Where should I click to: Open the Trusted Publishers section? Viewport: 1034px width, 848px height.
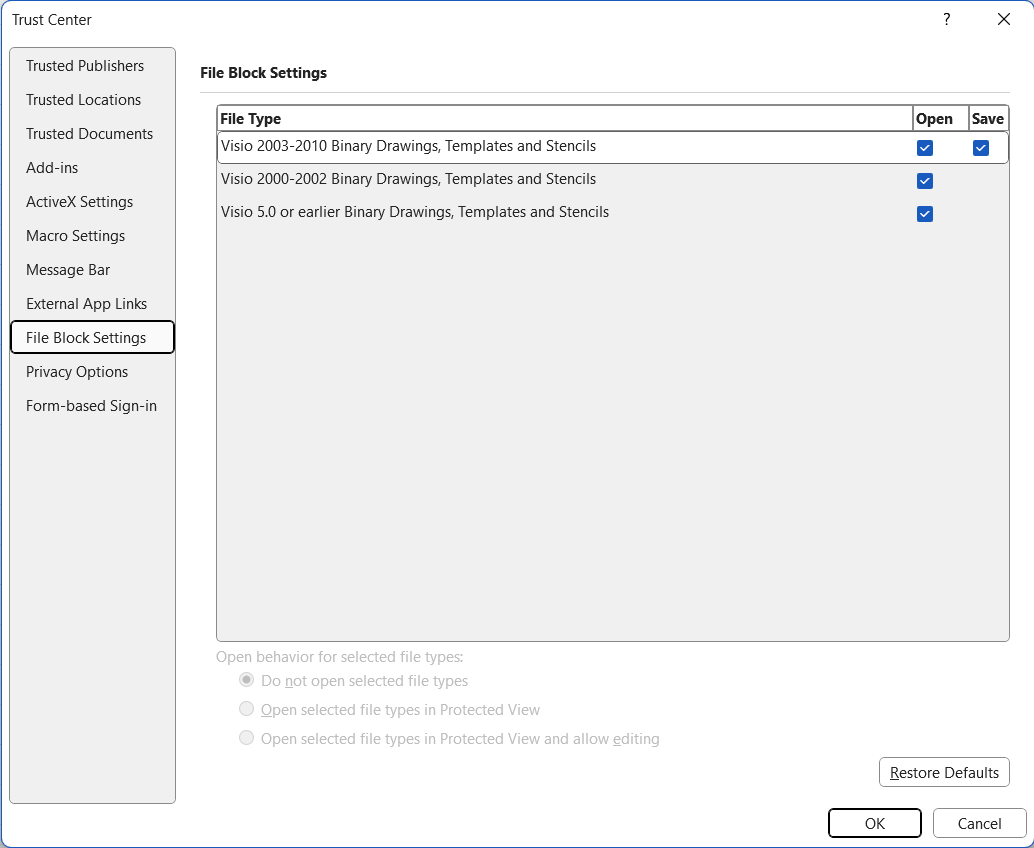pyautogui.click(x=92, y=66)
